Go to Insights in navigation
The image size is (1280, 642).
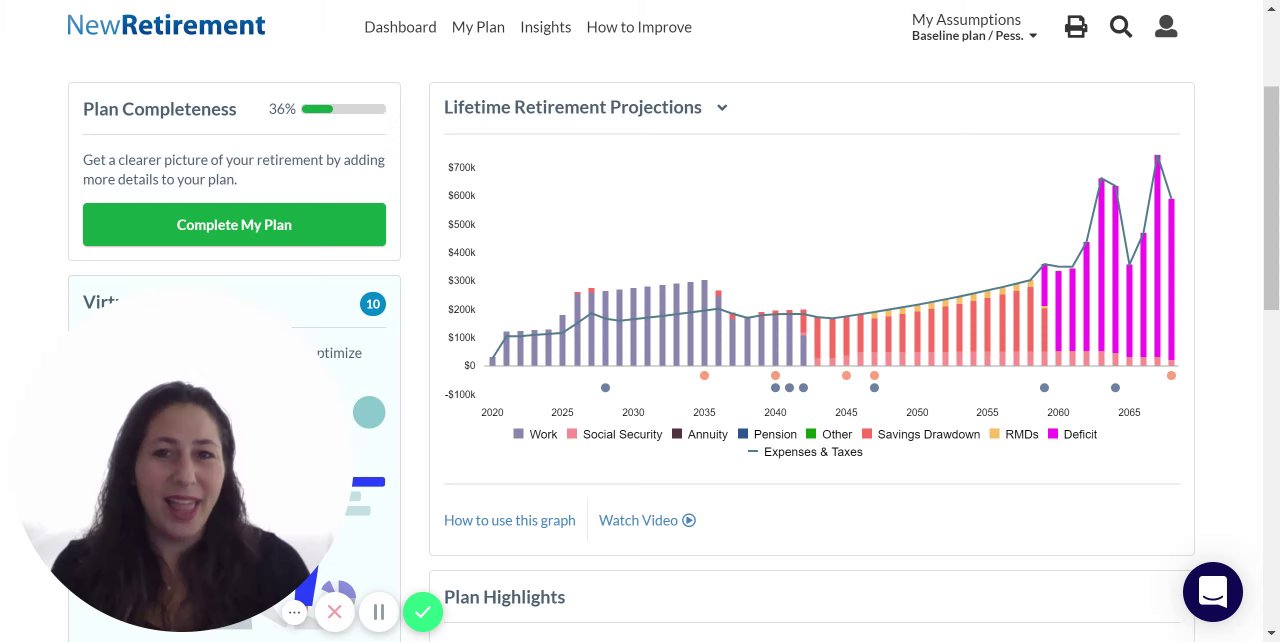click(545, 27)
